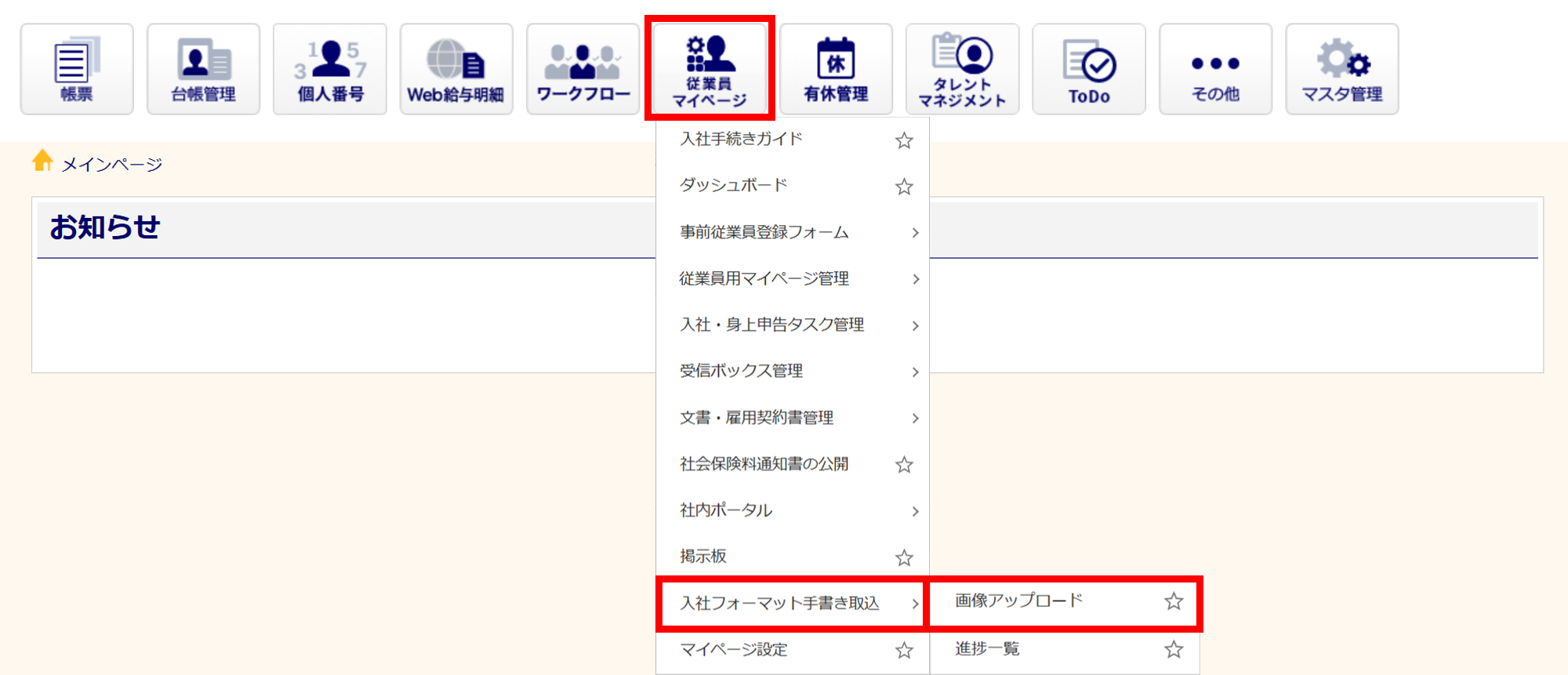Image resolution: width=1568 pixels, height=675 pixels.
Task: Open the ワークフロー icon
Action: tap(583, 69)
